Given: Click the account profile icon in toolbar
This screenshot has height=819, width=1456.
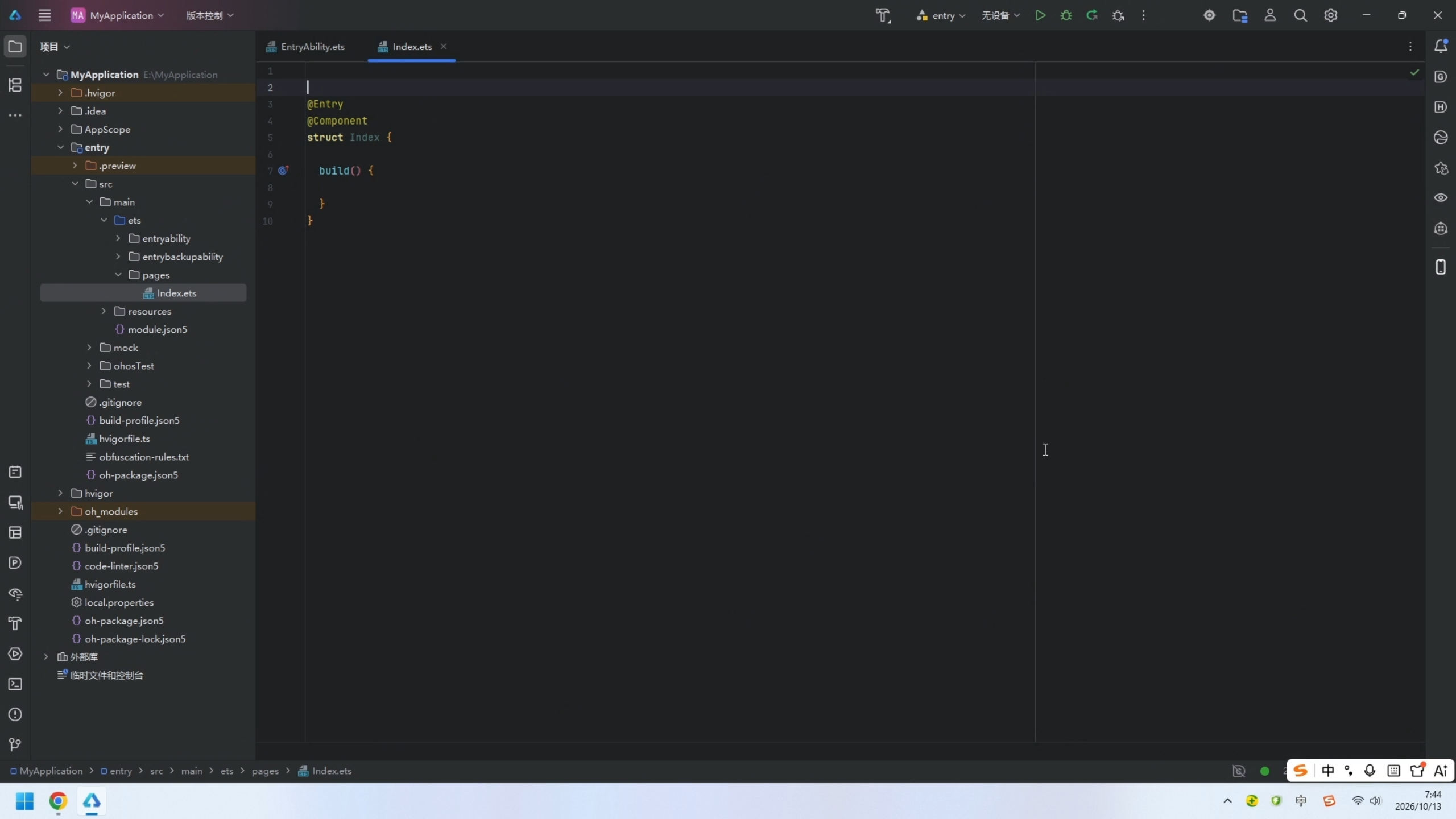Looking at the screenshot, I should click(1270, 15).
